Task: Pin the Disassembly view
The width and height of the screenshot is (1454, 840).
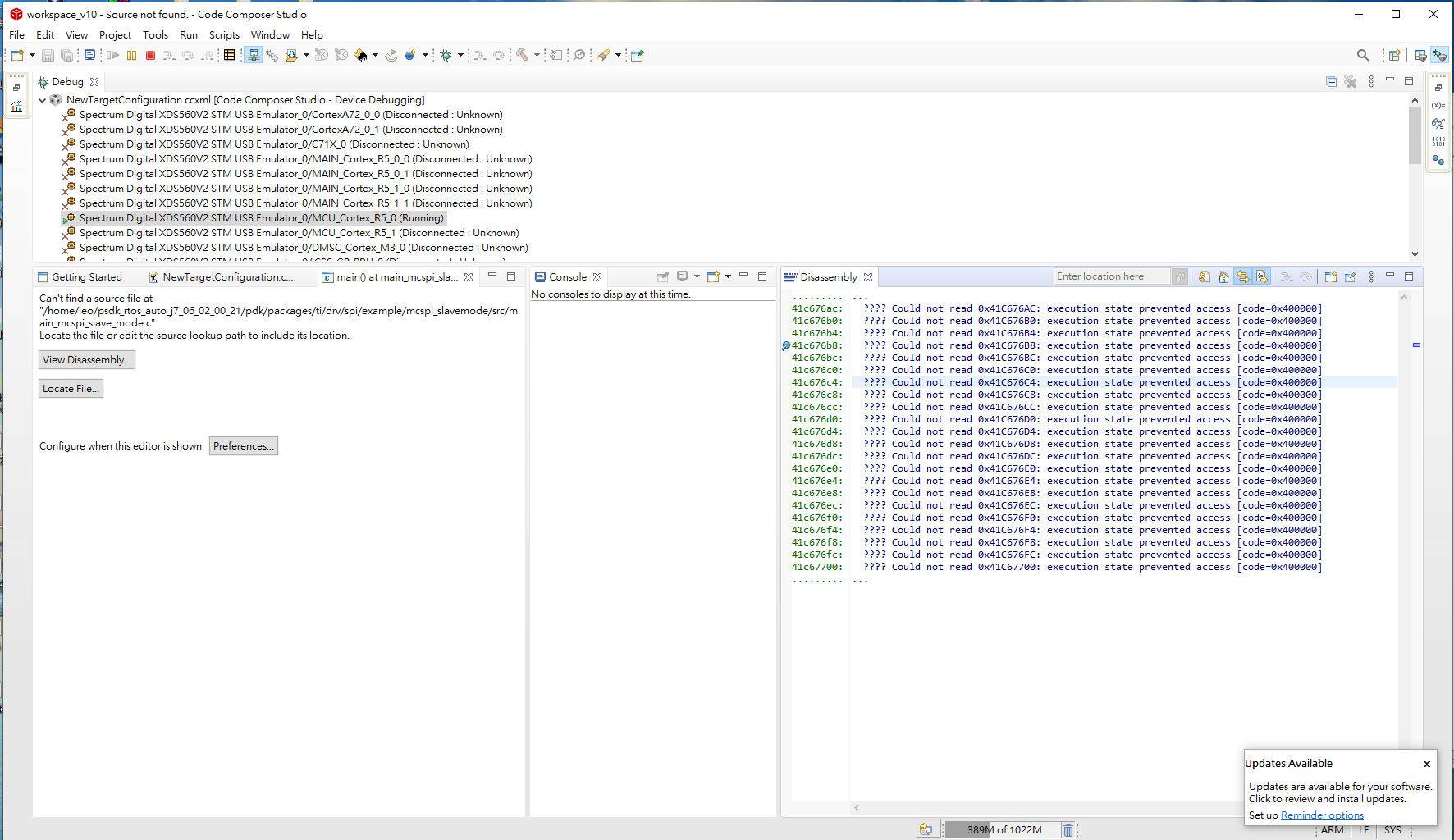Action: pos(1350,276)
